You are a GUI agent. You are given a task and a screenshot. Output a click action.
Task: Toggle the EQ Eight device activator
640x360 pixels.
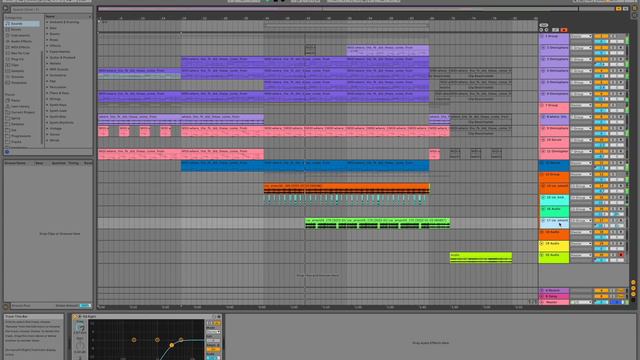75,317
